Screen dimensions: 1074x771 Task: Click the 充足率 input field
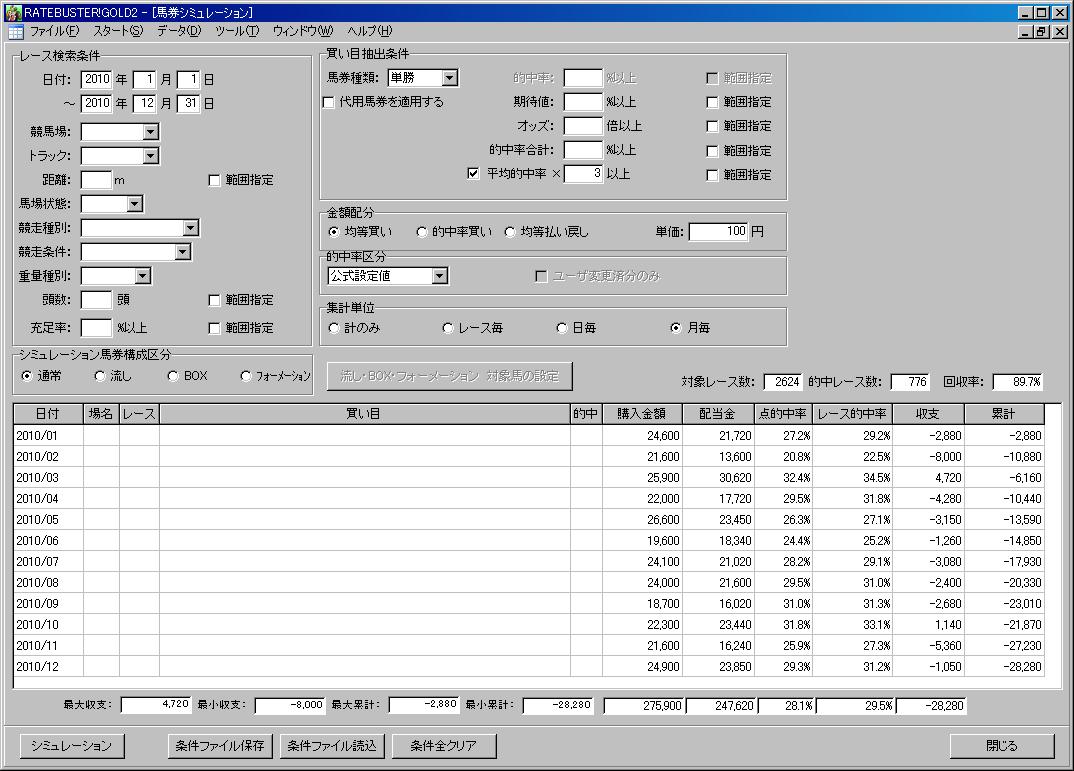tap(96, 327)
